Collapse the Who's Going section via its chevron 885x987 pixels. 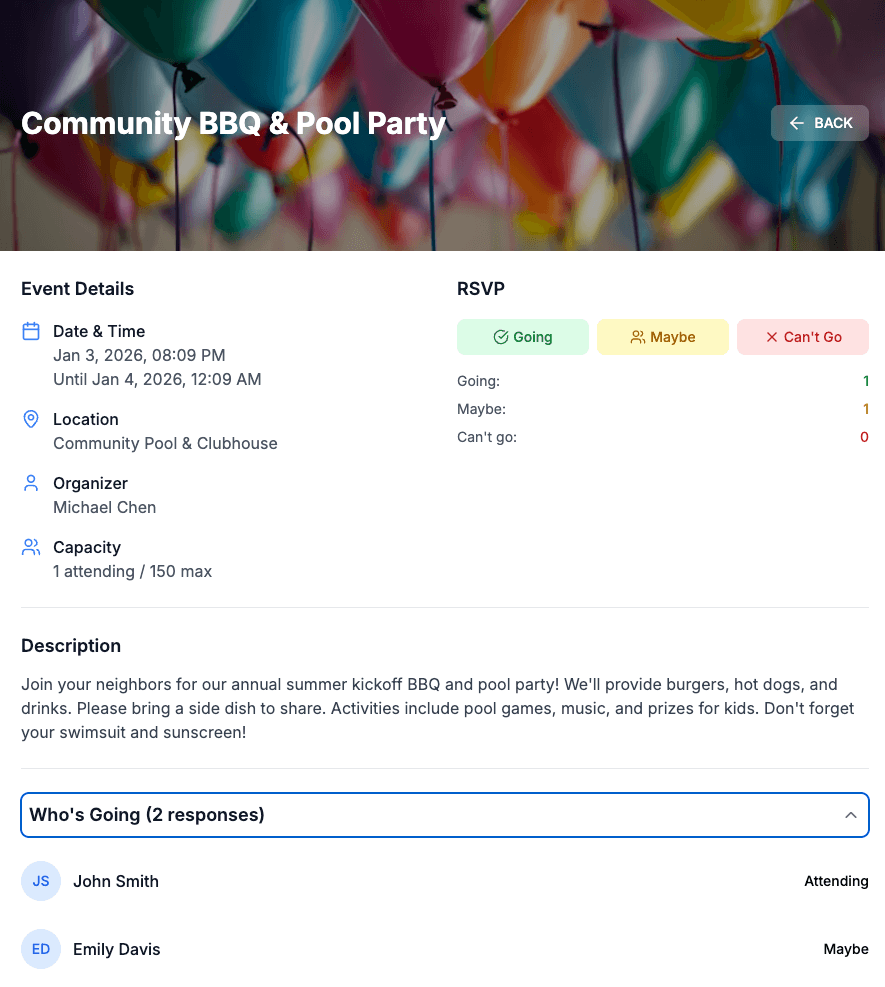[x=851, y=815]
